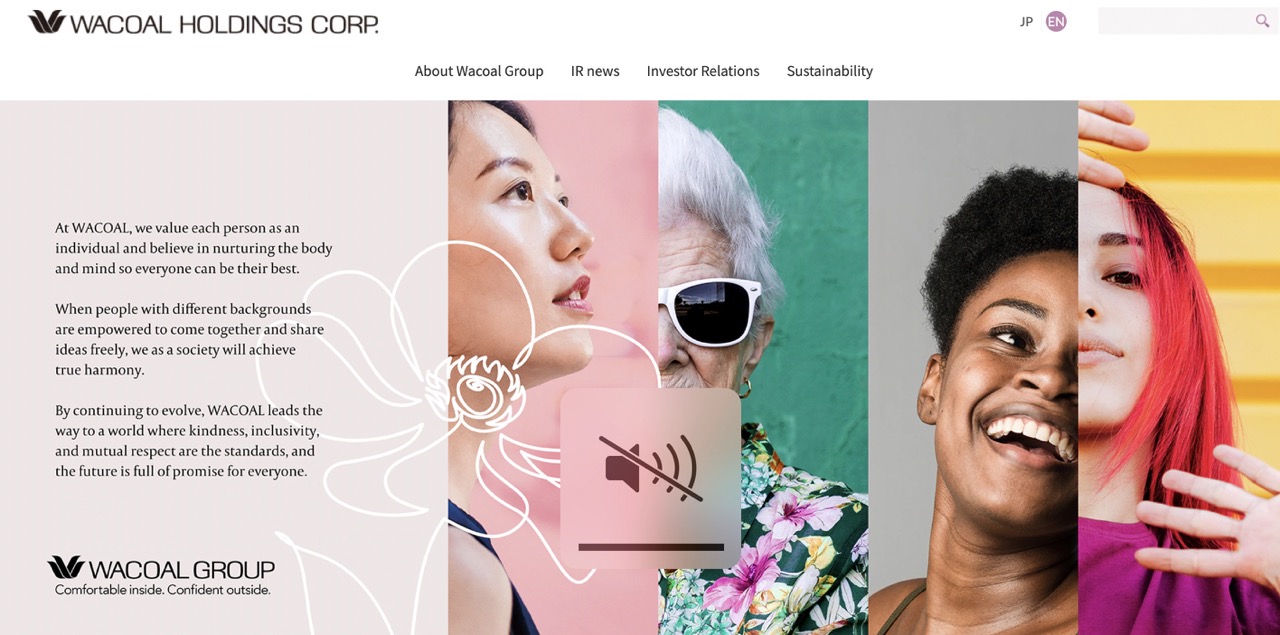1280x635 pixels.
Task: Switch the site language to JP
Action: click(x=1026, y=22)
